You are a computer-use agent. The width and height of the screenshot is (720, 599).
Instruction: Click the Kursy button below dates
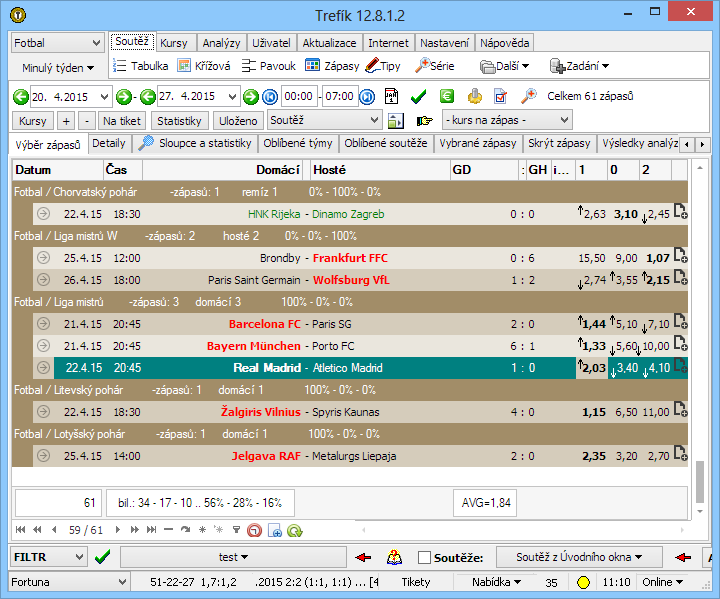tap(33, 121)
